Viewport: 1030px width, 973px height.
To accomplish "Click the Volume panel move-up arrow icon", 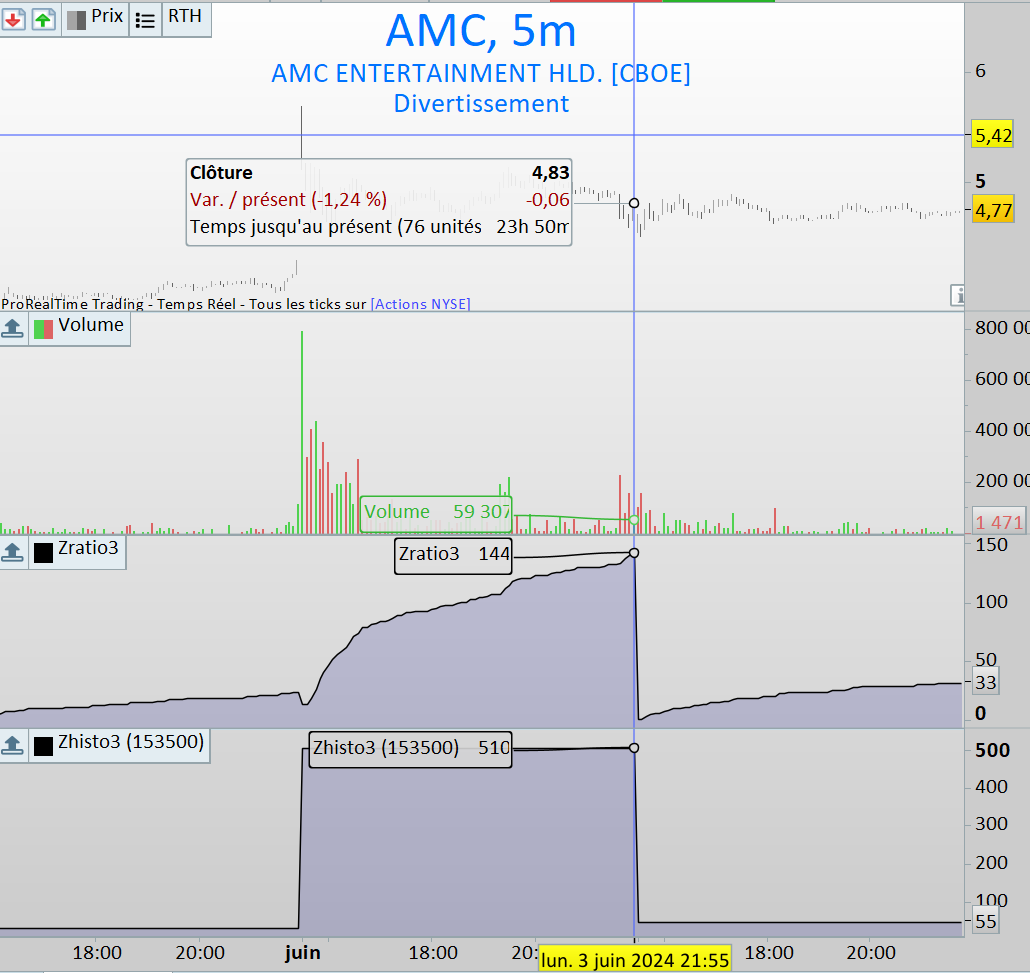I will tap(12, 328).
